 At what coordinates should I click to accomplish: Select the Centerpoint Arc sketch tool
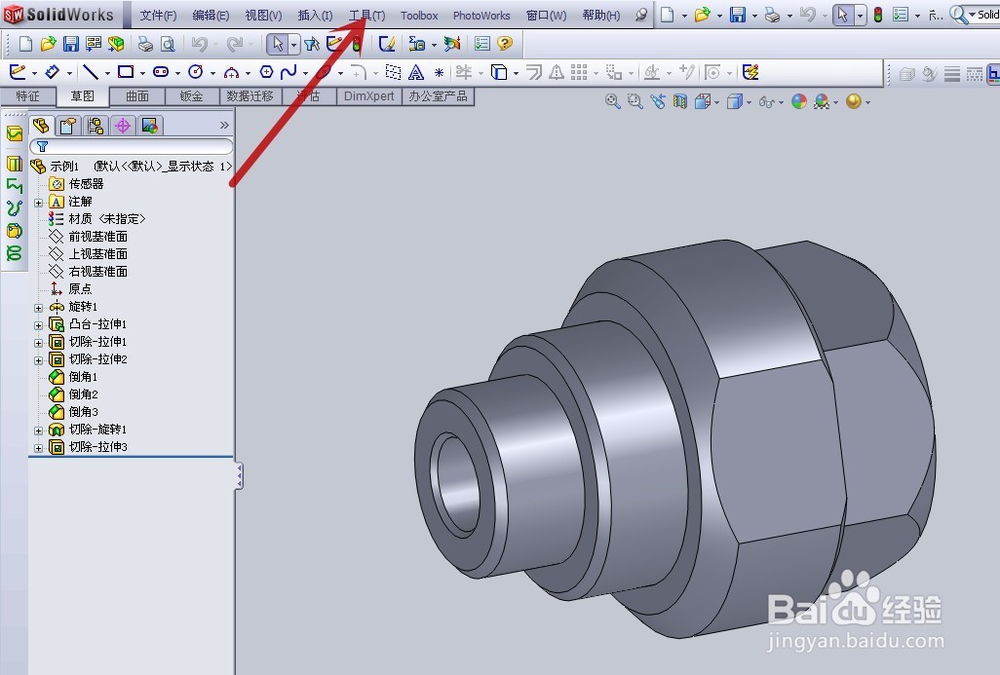pyautogui.click(x=231, y=73)
